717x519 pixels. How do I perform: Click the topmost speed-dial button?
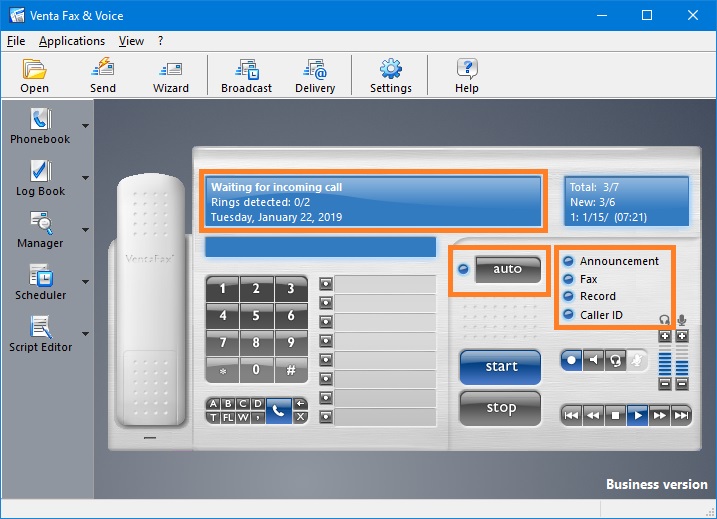click(x=326, y=284)
